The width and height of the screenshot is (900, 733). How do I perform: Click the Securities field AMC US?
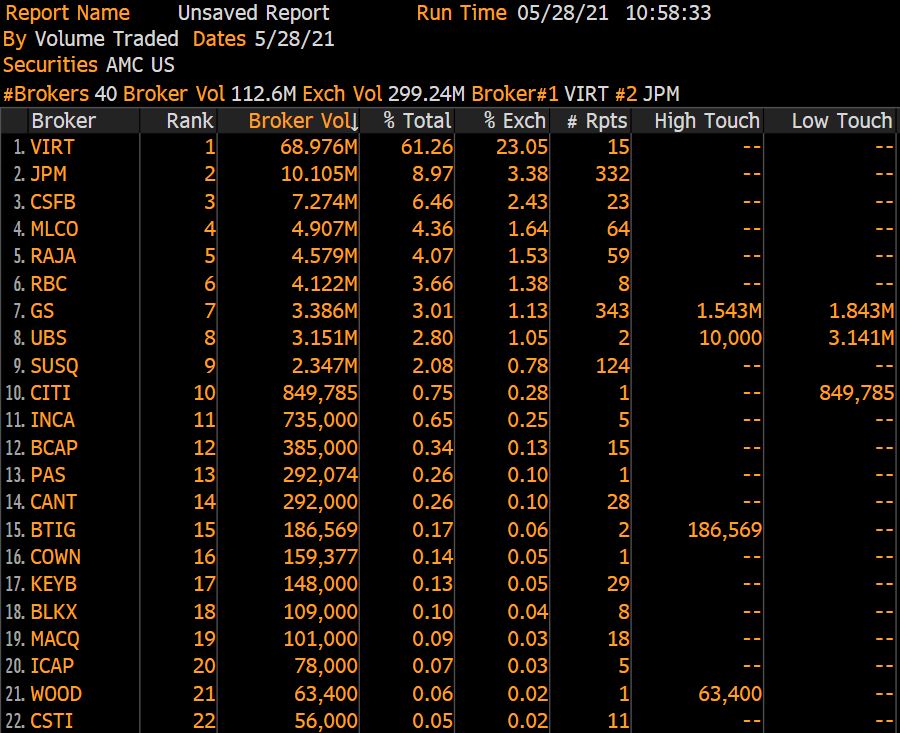(x=140, y=65)
